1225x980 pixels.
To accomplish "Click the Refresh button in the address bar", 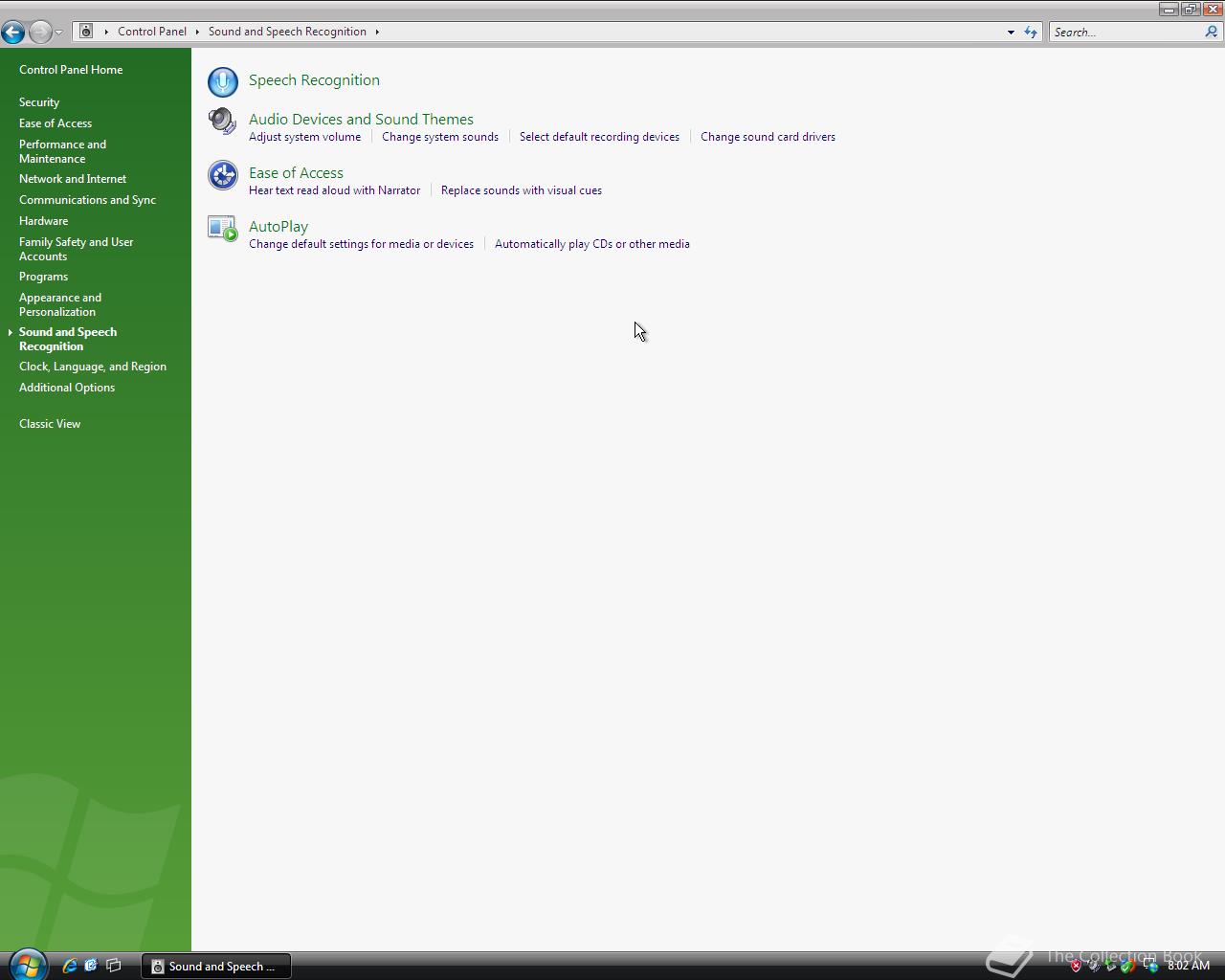I will (x=1031, y=32).
